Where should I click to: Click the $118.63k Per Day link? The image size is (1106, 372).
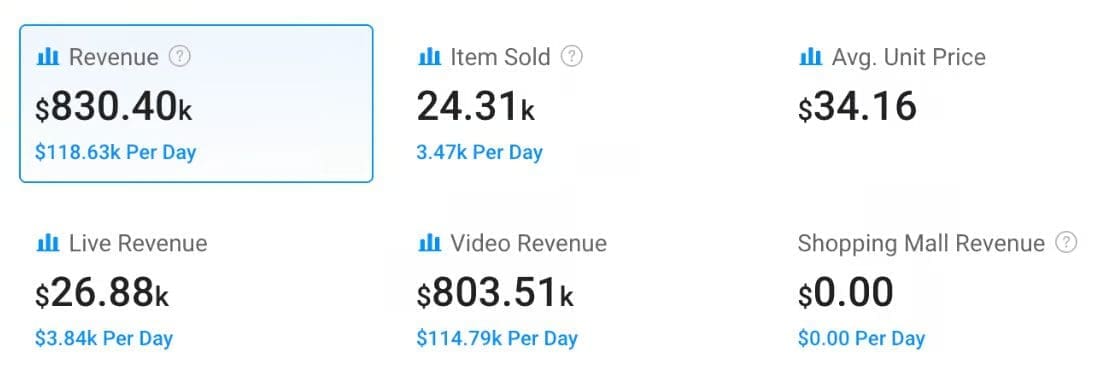click(x=116, y=152)
